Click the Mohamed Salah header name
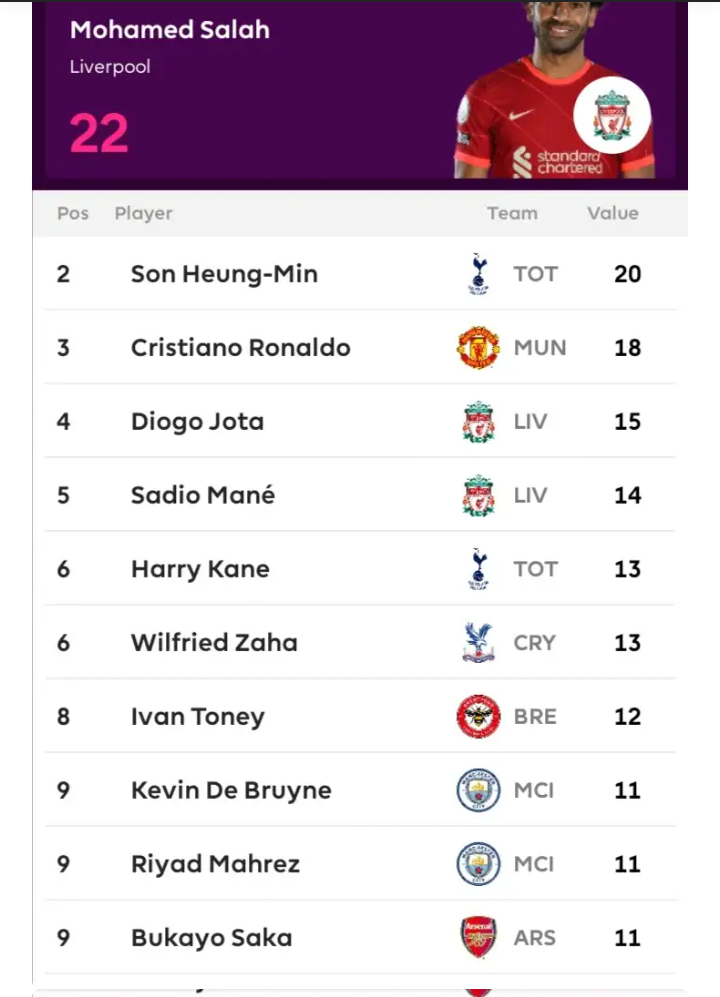Viewport: 720px width, 997px height. [x=170, y=30]
